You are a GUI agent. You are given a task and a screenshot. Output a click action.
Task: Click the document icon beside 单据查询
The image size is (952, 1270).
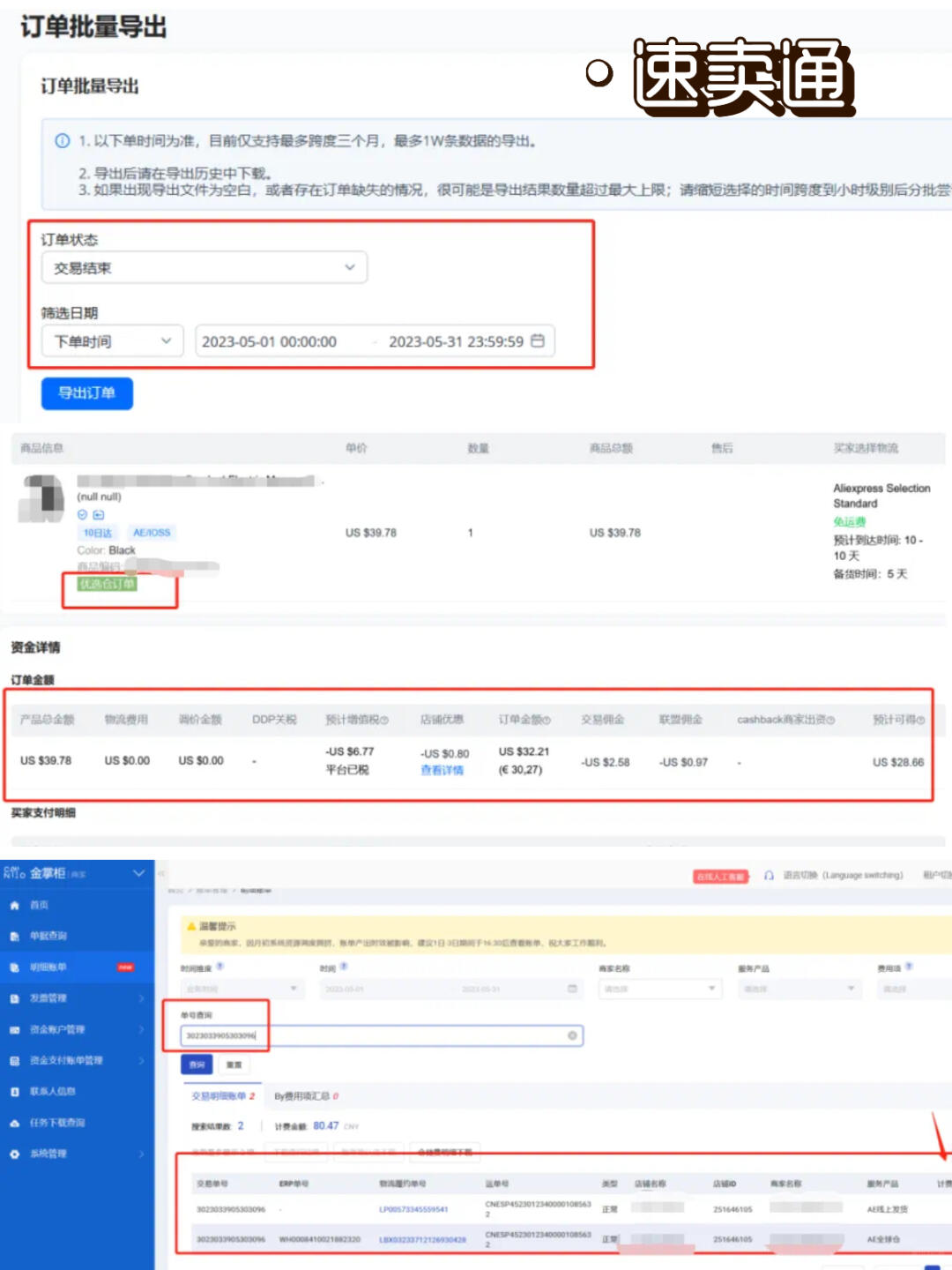click(14, 937)
